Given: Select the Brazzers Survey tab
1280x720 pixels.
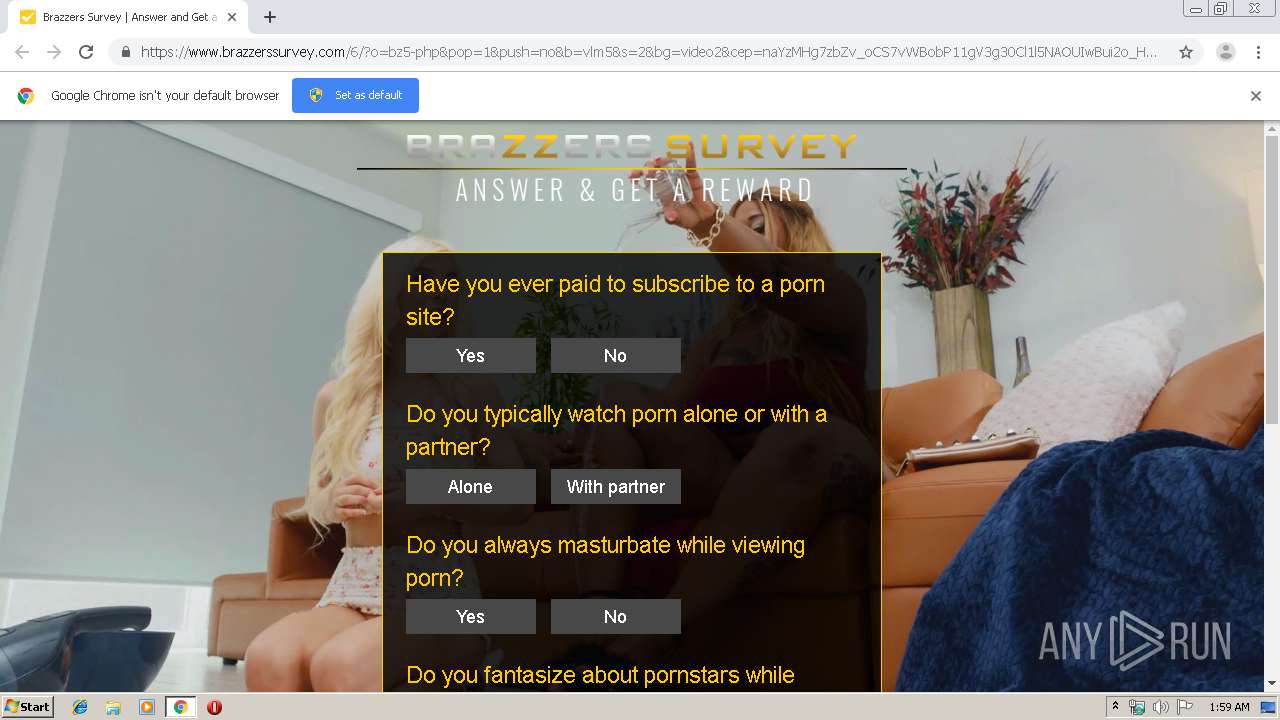Looking at the screenshot, I should 128,17.
